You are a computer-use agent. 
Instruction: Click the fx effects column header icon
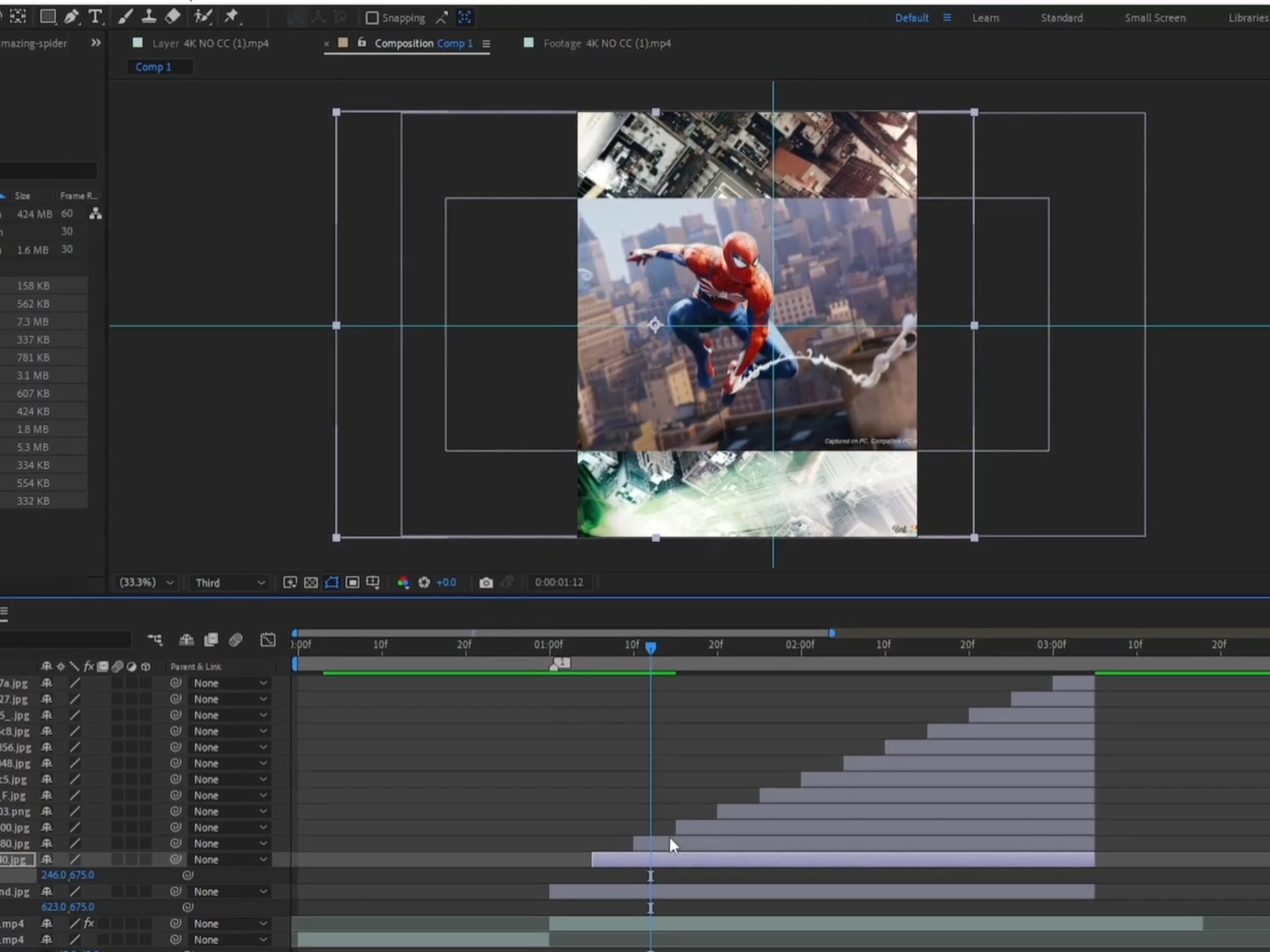(x=89, y=666)
